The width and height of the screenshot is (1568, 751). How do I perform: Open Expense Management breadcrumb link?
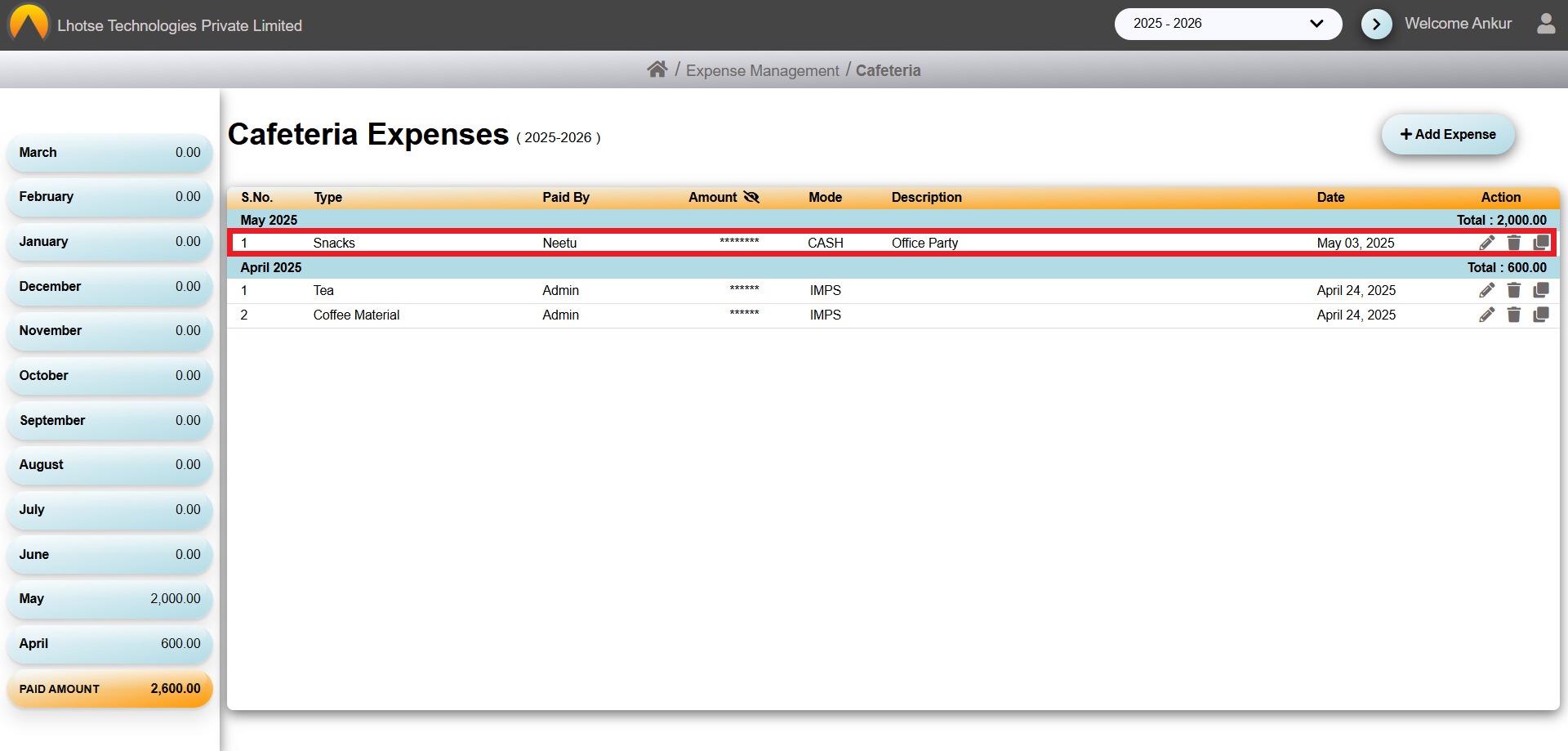pyautogui.click(x=762, y=70)
